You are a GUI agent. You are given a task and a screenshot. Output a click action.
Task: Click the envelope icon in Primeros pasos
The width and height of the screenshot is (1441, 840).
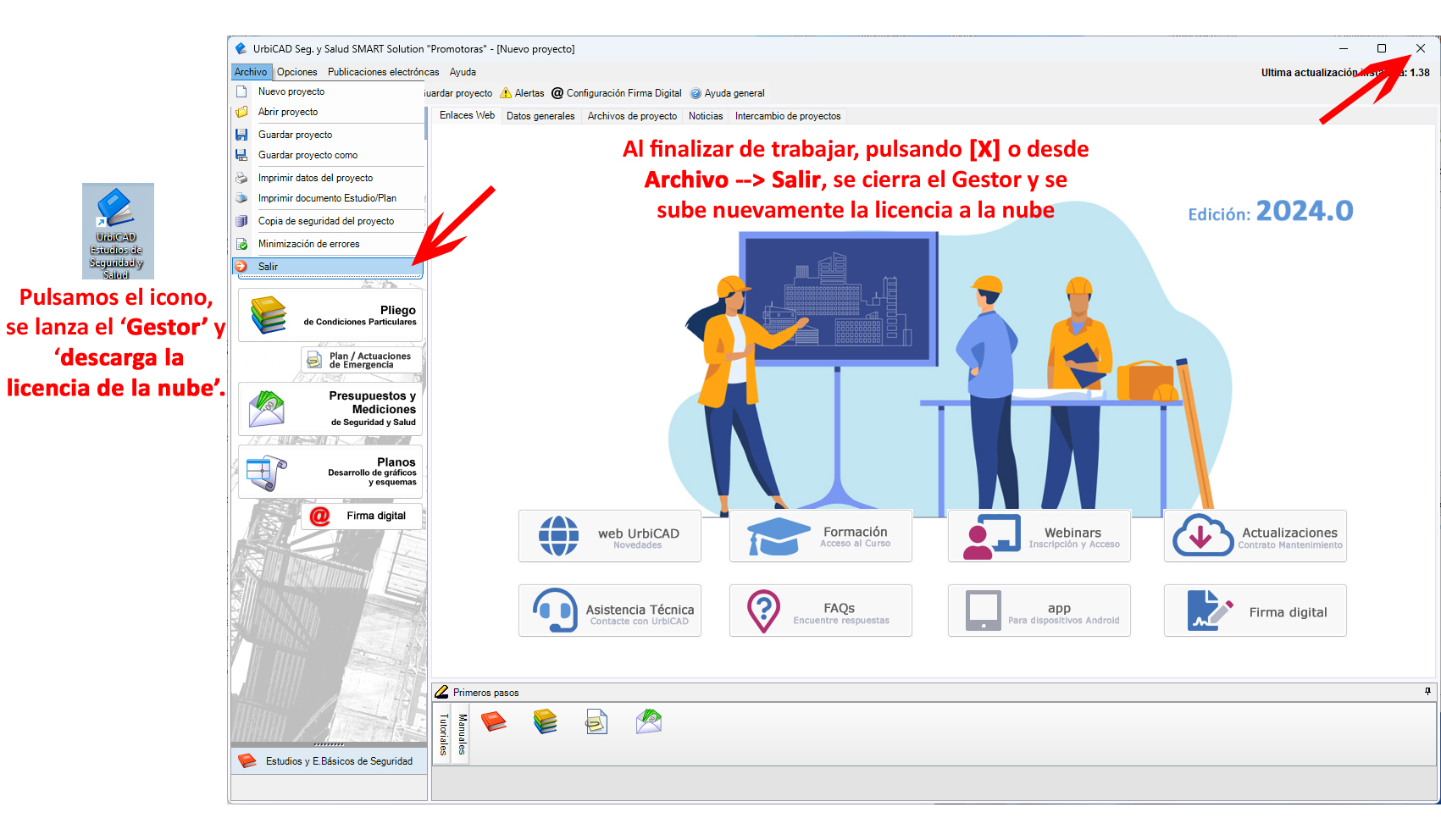649,721
